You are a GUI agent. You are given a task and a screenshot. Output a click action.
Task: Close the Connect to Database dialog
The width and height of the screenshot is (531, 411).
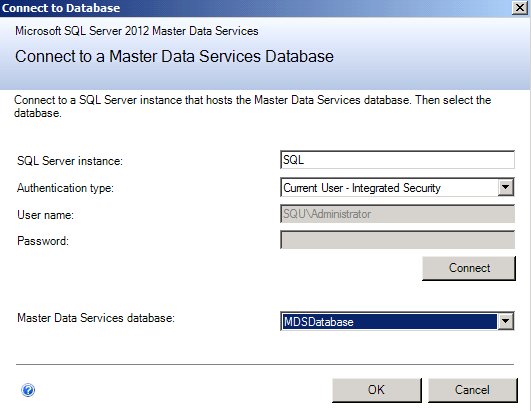click(x=520, y=7)
